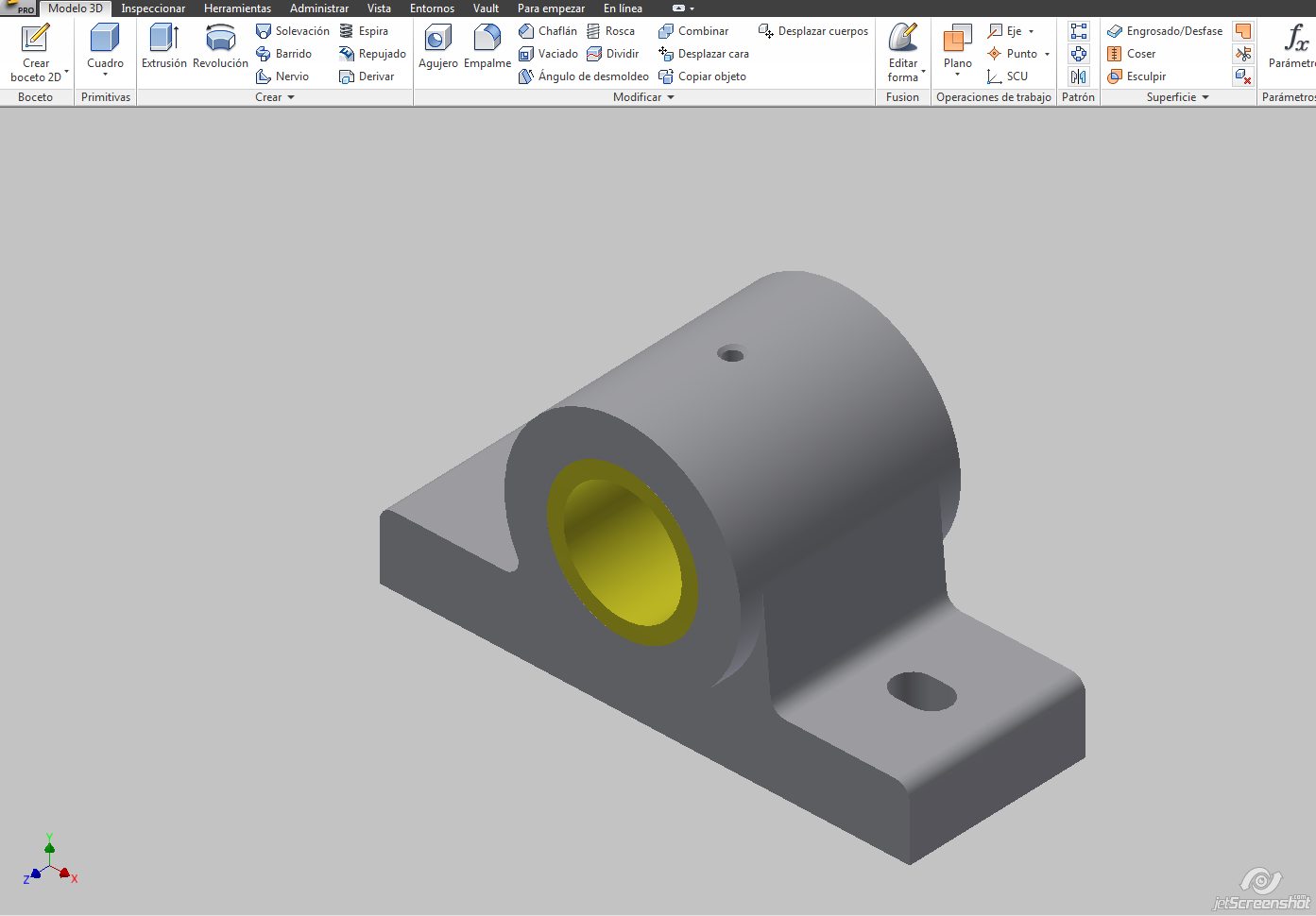Select the yellow bushing in the model

click(x=622, y=553)
